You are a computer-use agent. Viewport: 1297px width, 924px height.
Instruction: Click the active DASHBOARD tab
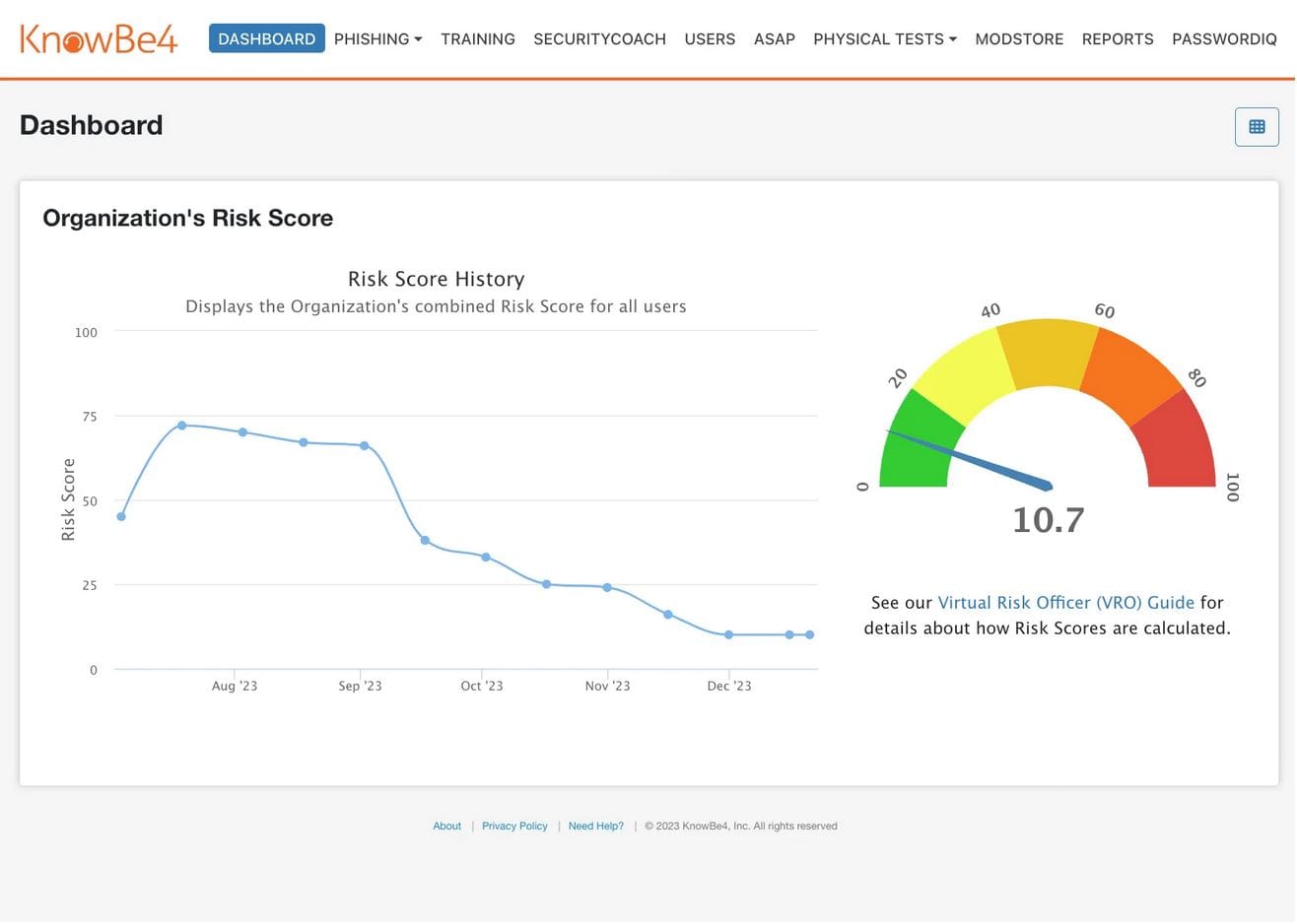pos(267,38)
